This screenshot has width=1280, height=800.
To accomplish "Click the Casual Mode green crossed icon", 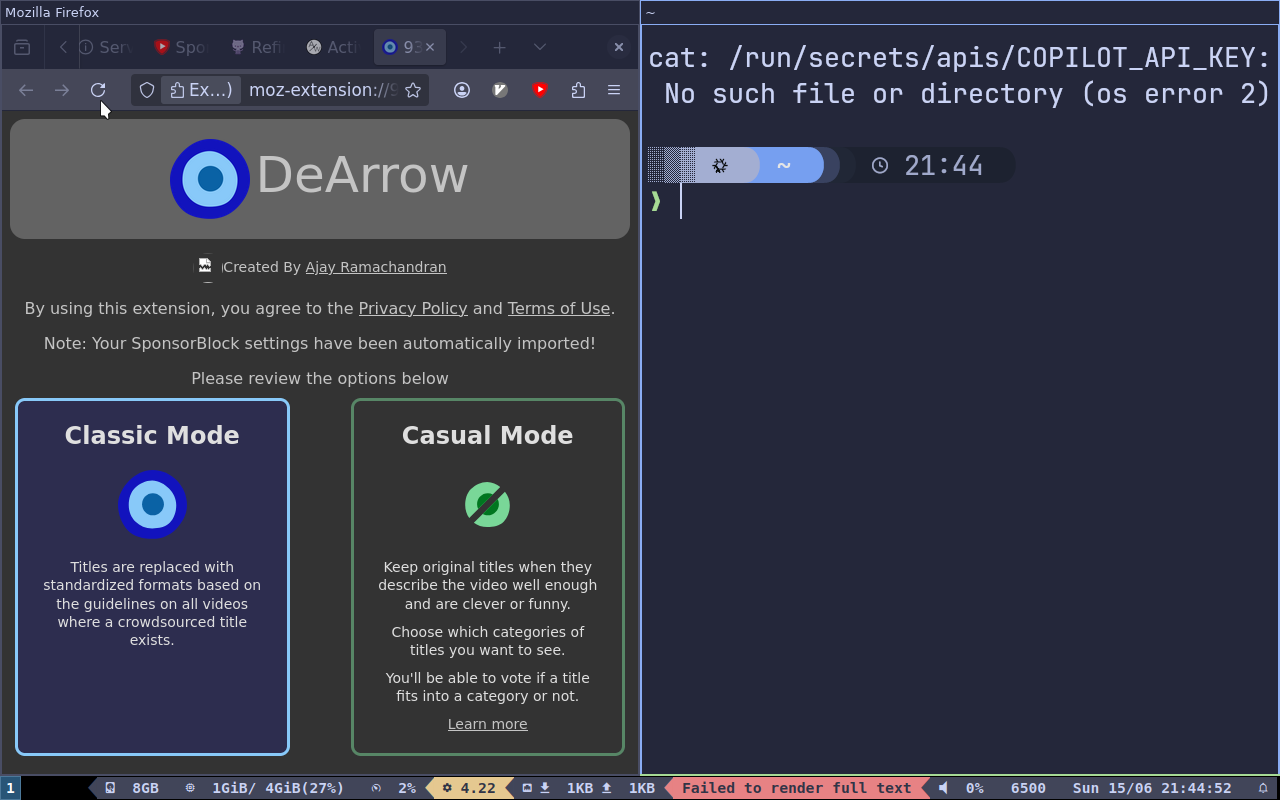I will click(x=488, y=504).
